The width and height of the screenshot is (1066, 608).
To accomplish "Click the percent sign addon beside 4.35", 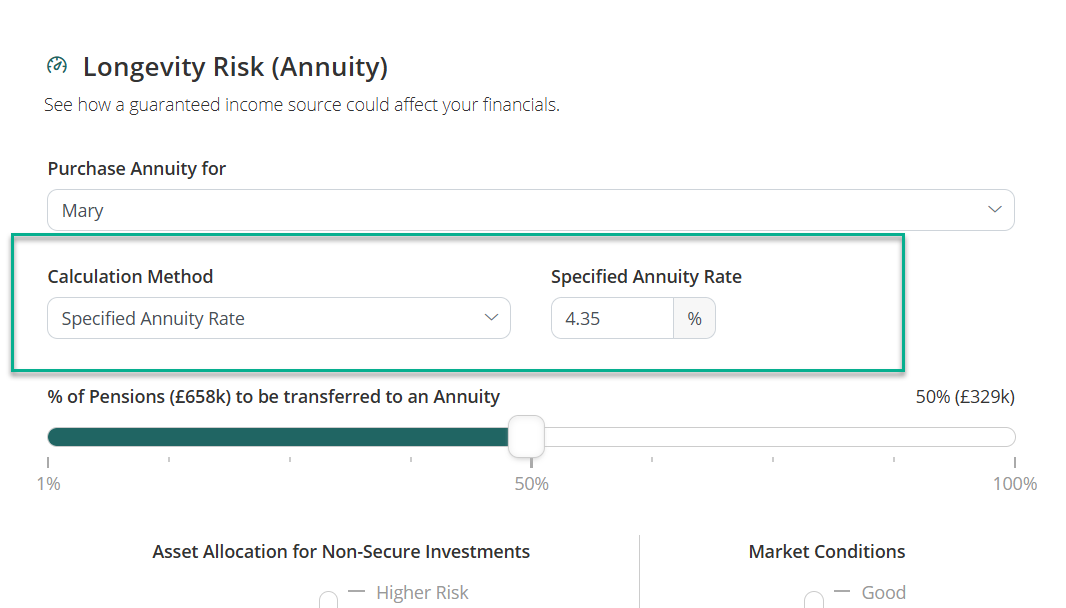I will pyautogui.click(x=694, y=319).
